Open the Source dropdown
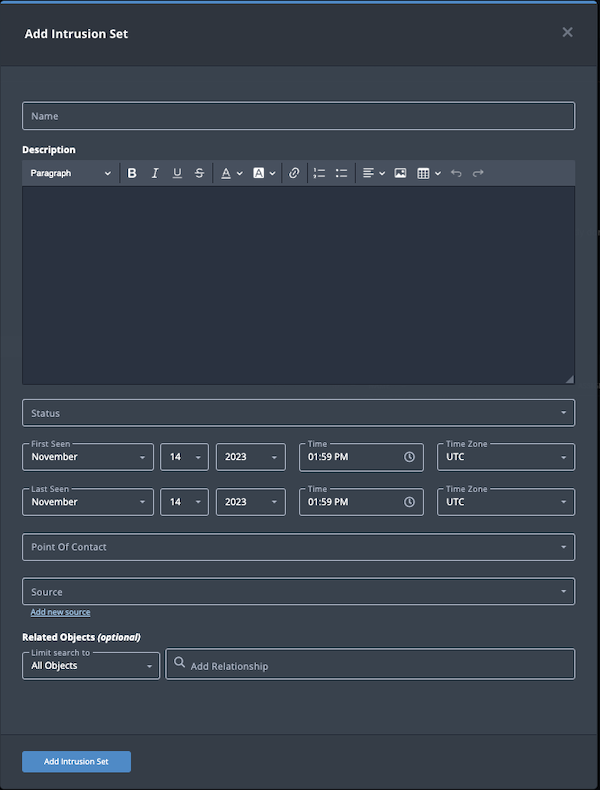 click(x=298, y=591)
